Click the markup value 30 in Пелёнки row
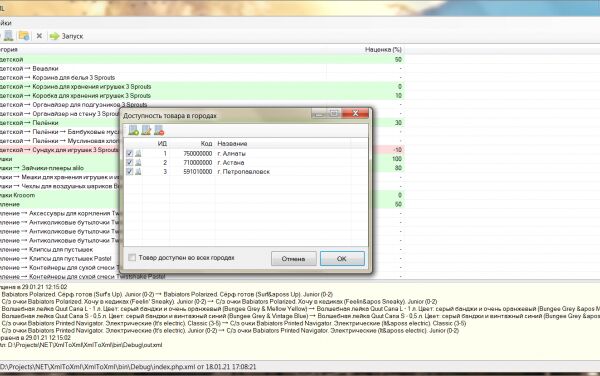Image resolution: width=600 pixels, height=376 pixels. [x=398, y=123]
